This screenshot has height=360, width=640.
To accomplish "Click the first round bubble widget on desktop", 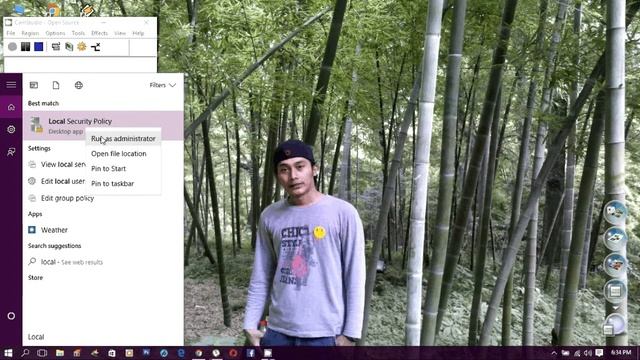I will (x=615, y=212).
